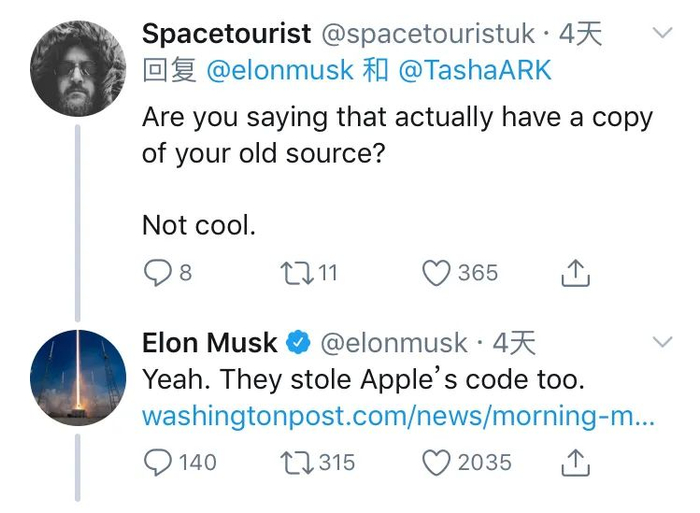View Elon Musk's rocket profile picture
The width and height of the screenshot is (700, 513).
pyautogui.click(x=78, y=377)
